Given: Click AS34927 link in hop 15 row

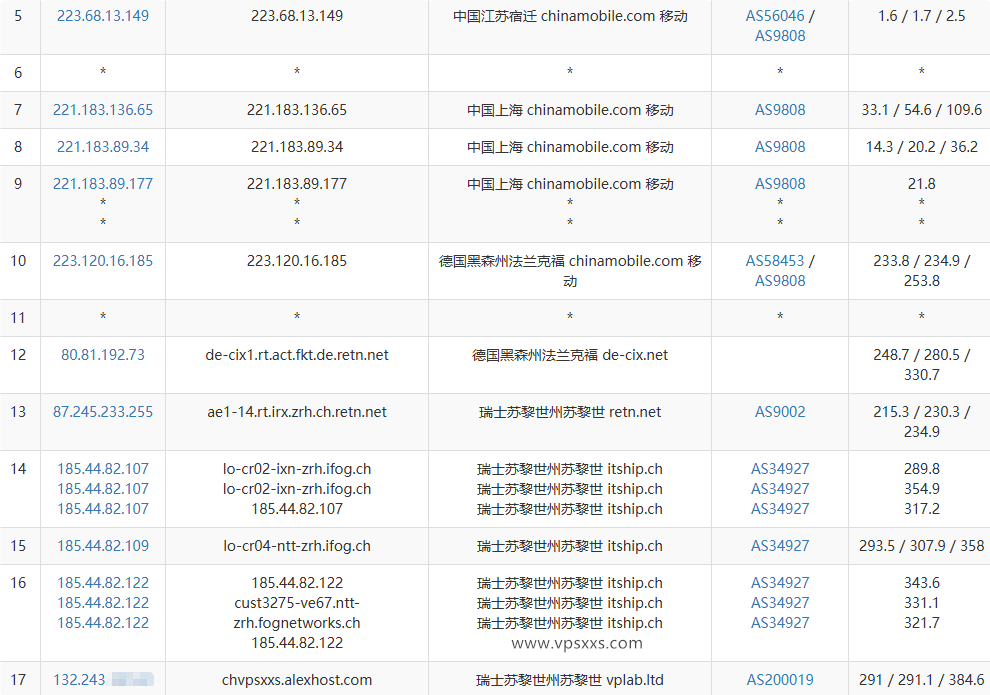Looking at the screenshot, I should click(780, 546).
